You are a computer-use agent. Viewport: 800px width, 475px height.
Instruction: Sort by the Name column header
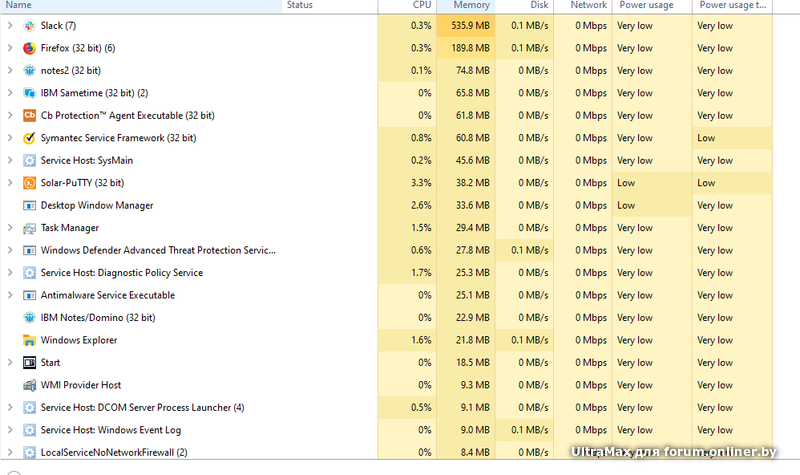tap(19, 6)
